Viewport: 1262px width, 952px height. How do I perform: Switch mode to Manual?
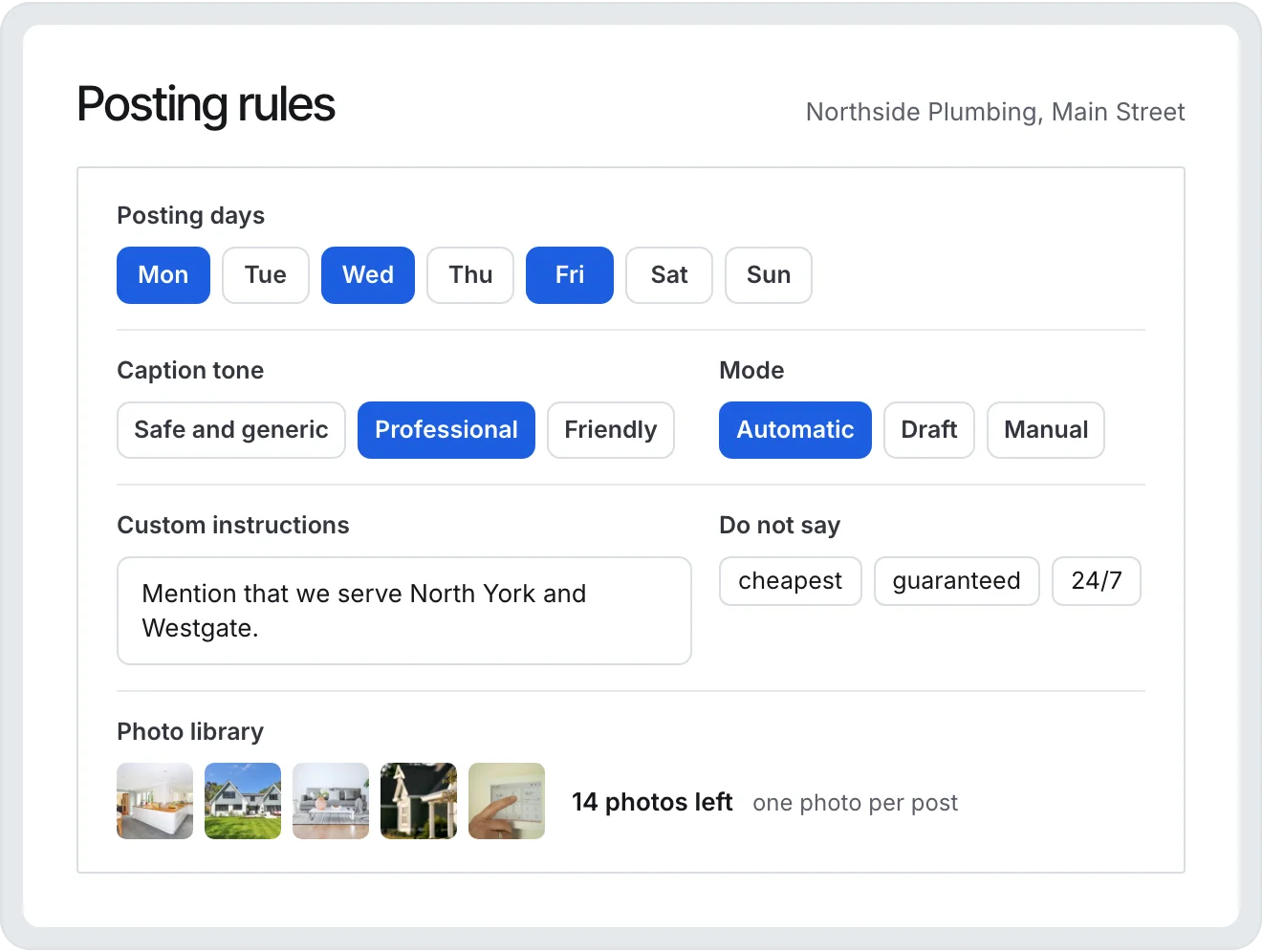pos(1046,430)
